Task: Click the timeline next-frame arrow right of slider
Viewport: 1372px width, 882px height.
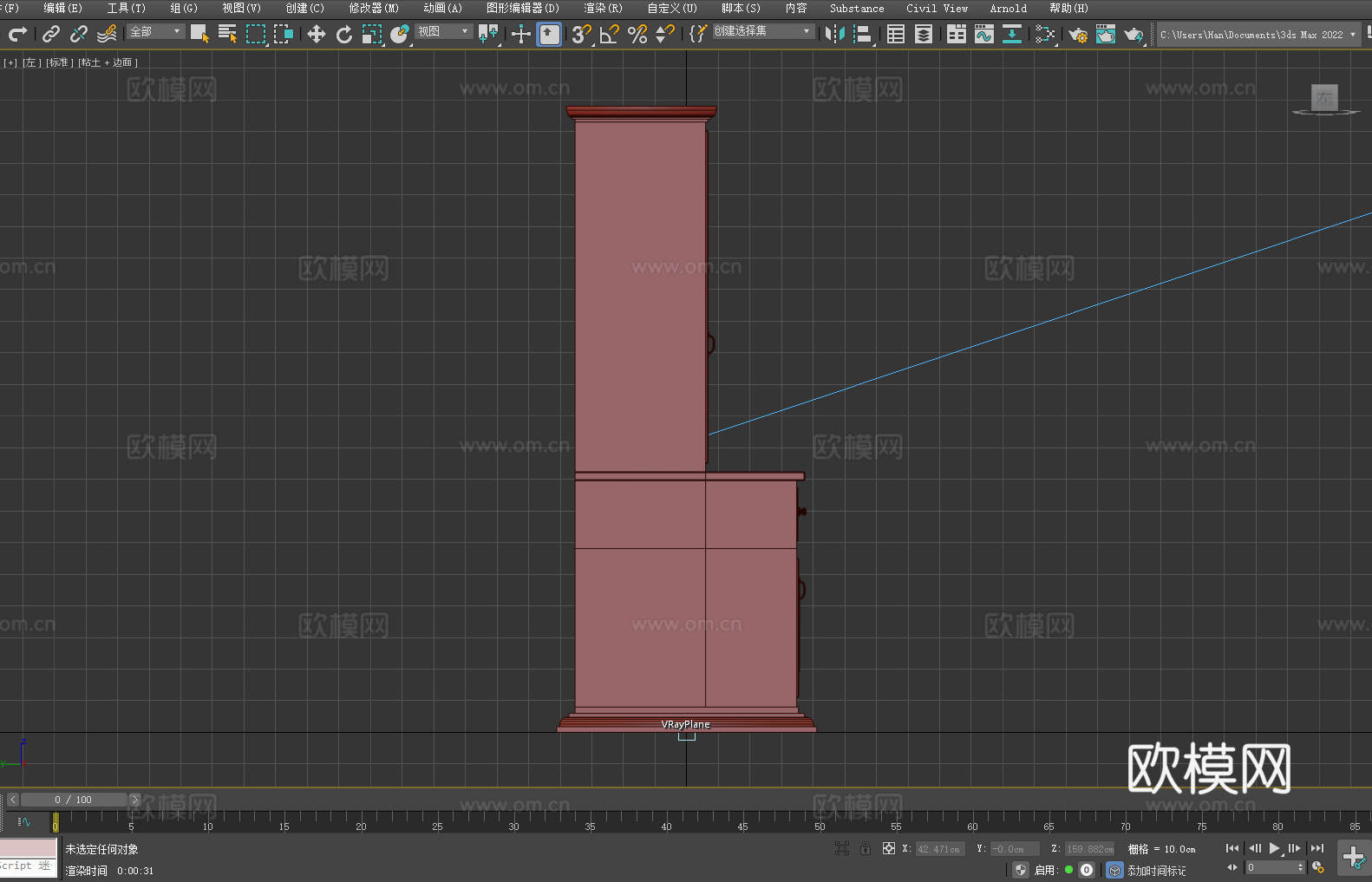Action: pyautogui.click(x=134, y=800)
